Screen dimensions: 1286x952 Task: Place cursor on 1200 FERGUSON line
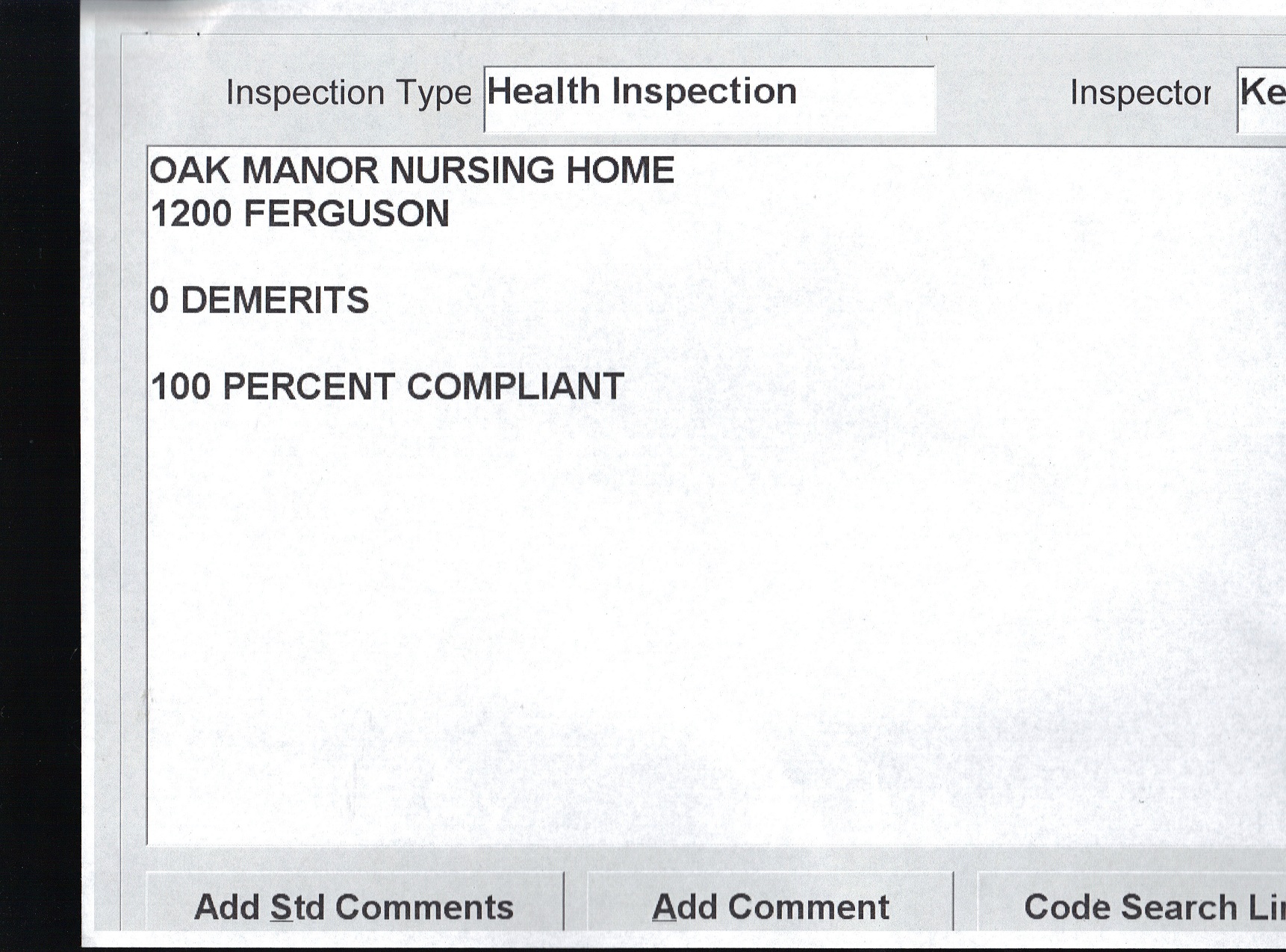point(299,214)
